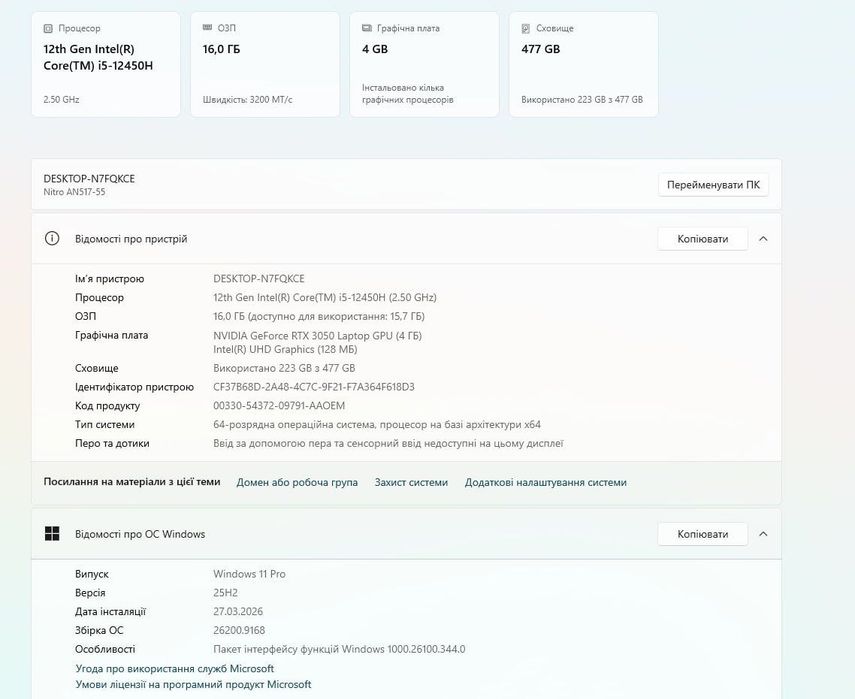Screen dimensions: 855x699
Task: Click the OS build 26200.9168 value
Action: (239, 630)
